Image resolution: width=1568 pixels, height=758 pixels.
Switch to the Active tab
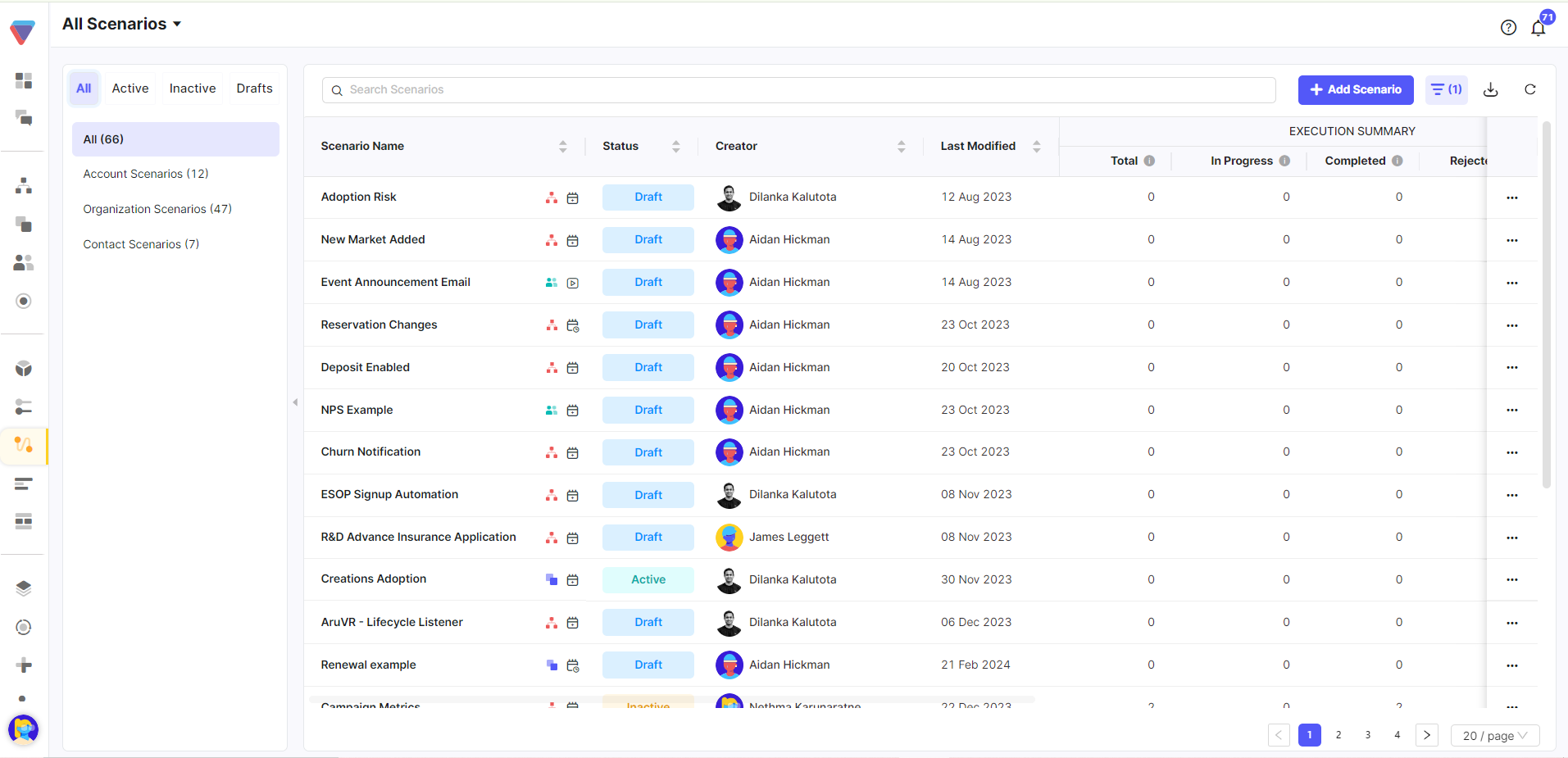tap(130, 89)
